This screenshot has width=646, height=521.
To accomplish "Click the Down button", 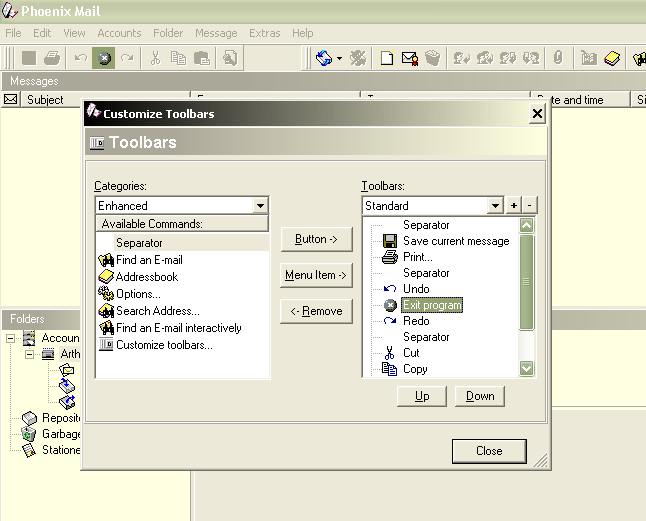I will (480, 396).
